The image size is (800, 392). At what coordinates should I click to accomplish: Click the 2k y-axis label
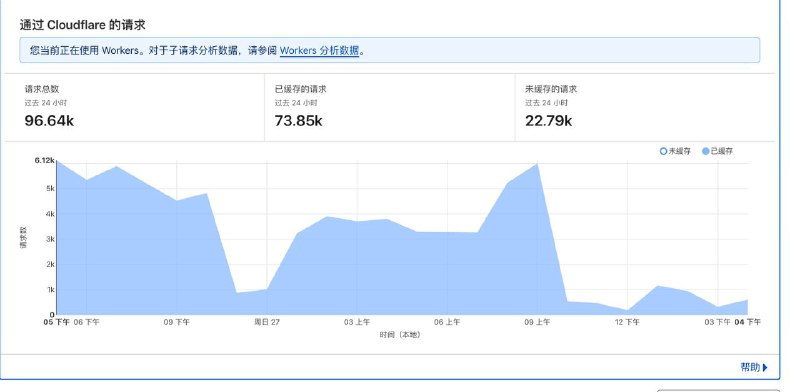pyautogui.click(x=50, y=264)
